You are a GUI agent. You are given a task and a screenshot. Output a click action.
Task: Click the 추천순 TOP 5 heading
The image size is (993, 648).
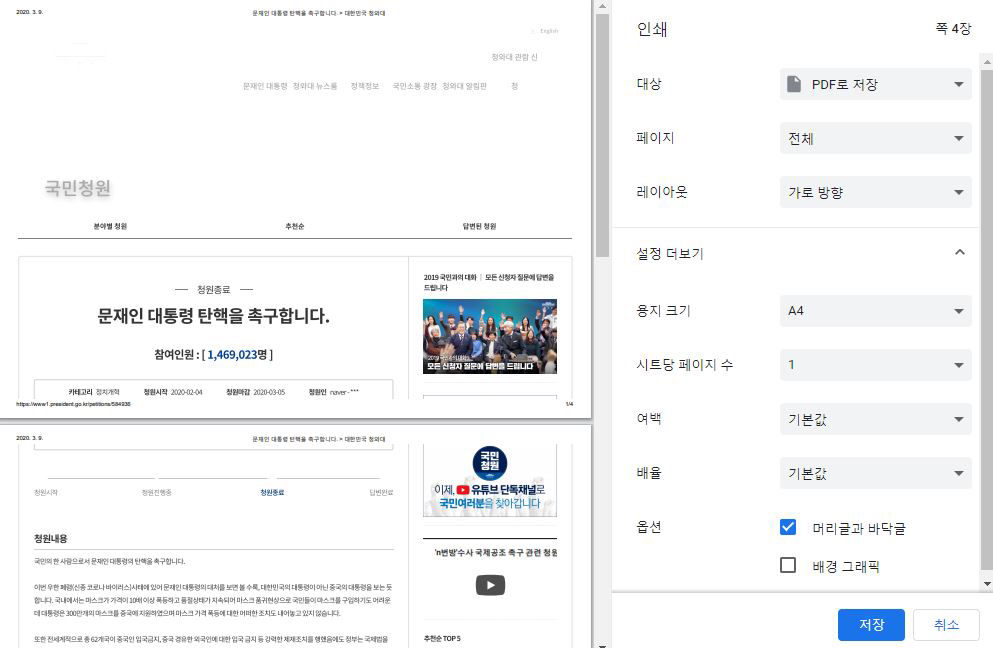[x=442, y=638]
